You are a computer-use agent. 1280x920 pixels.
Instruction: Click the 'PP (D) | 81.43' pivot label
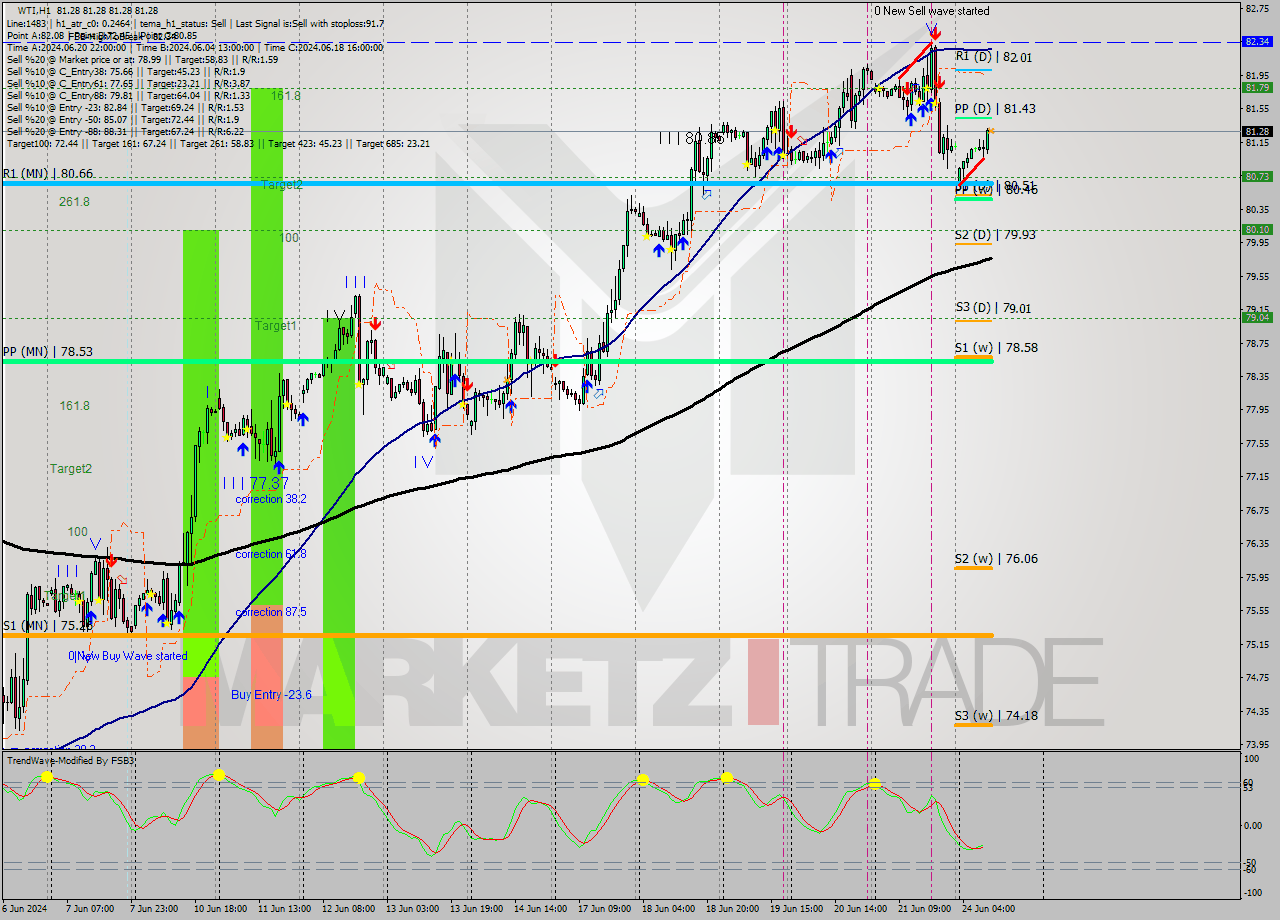point(995,108)
